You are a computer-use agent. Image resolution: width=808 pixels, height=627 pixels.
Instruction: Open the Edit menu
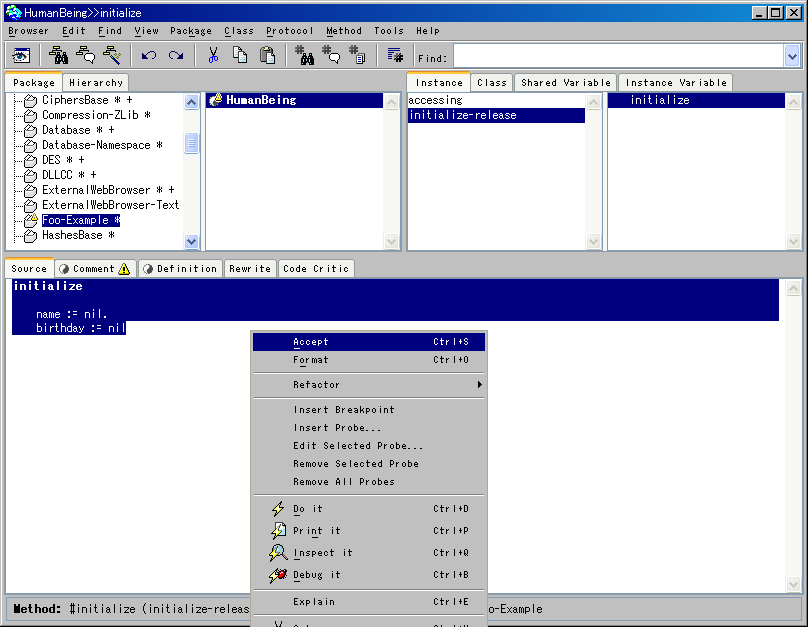[74, 31]
